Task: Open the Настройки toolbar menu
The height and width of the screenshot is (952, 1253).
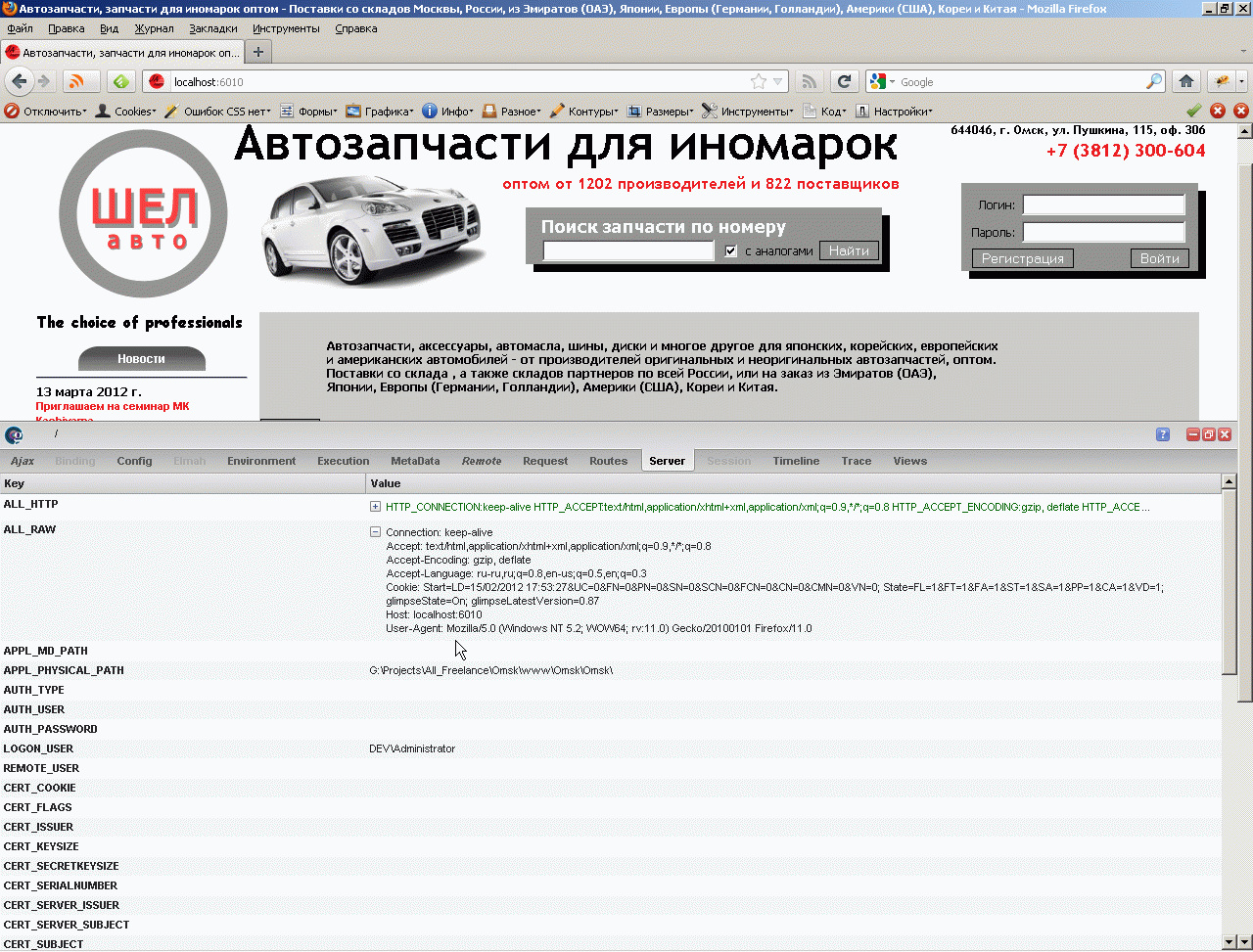Action: coord(893,112)
